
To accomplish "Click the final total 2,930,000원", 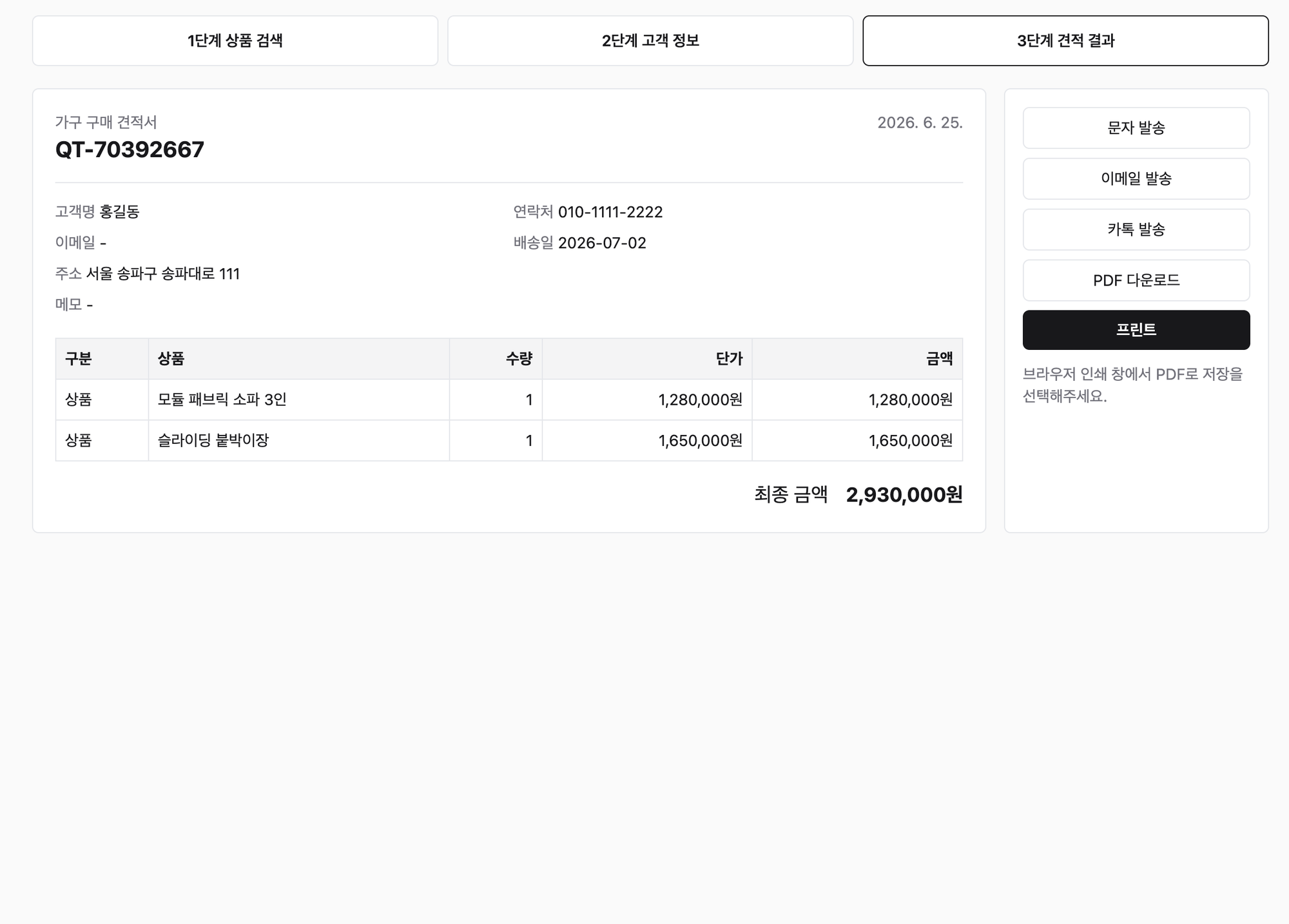I will coord(904,495).
